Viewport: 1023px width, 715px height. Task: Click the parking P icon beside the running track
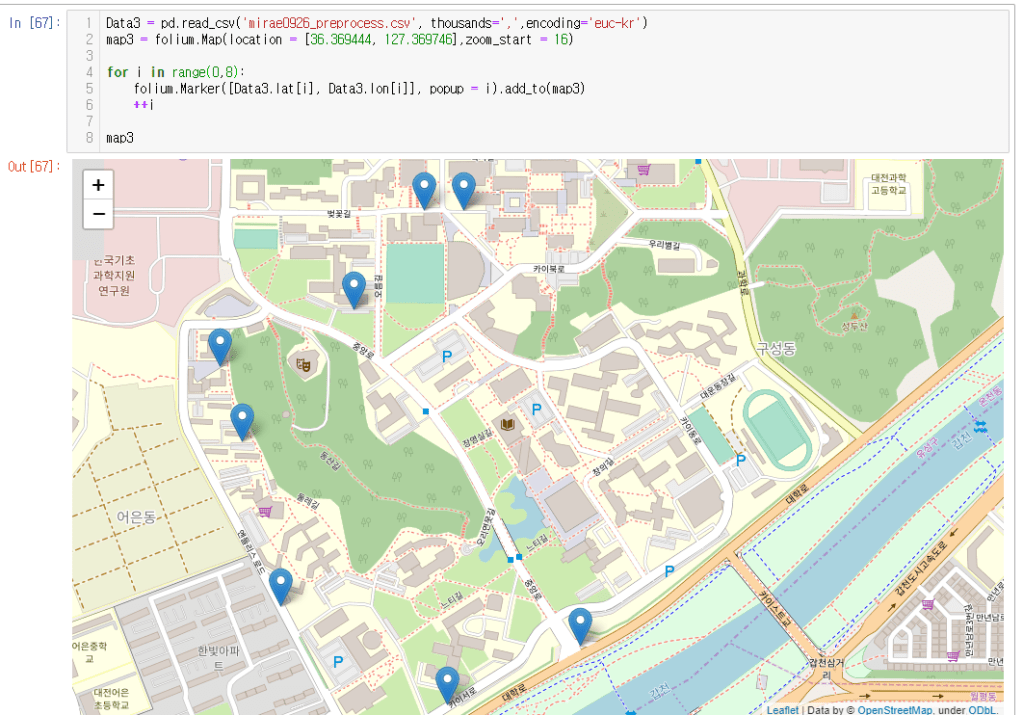[x=741, y=460]
